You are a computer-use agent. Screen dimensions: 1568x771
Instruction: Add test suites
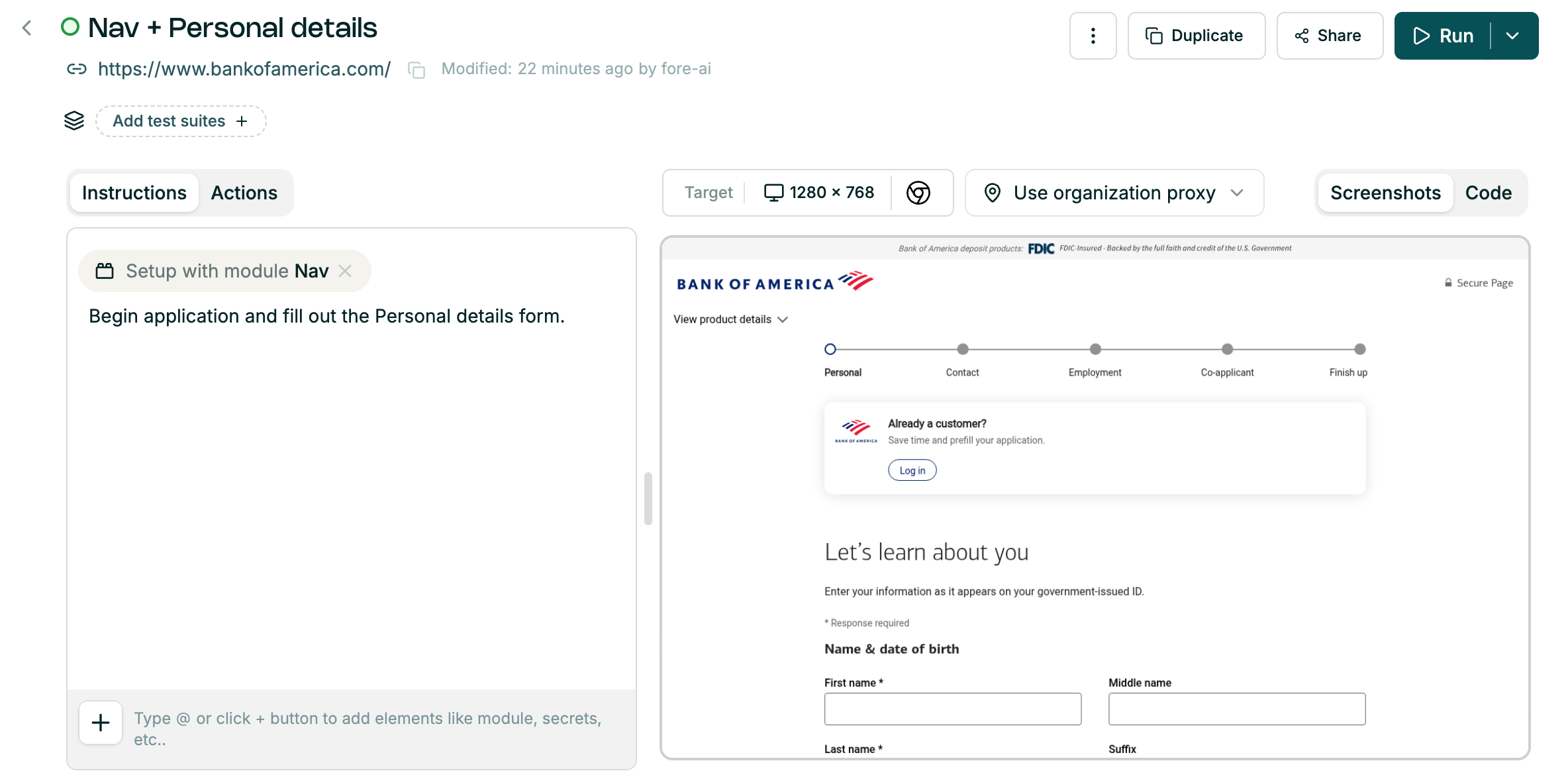coord(181,121)
